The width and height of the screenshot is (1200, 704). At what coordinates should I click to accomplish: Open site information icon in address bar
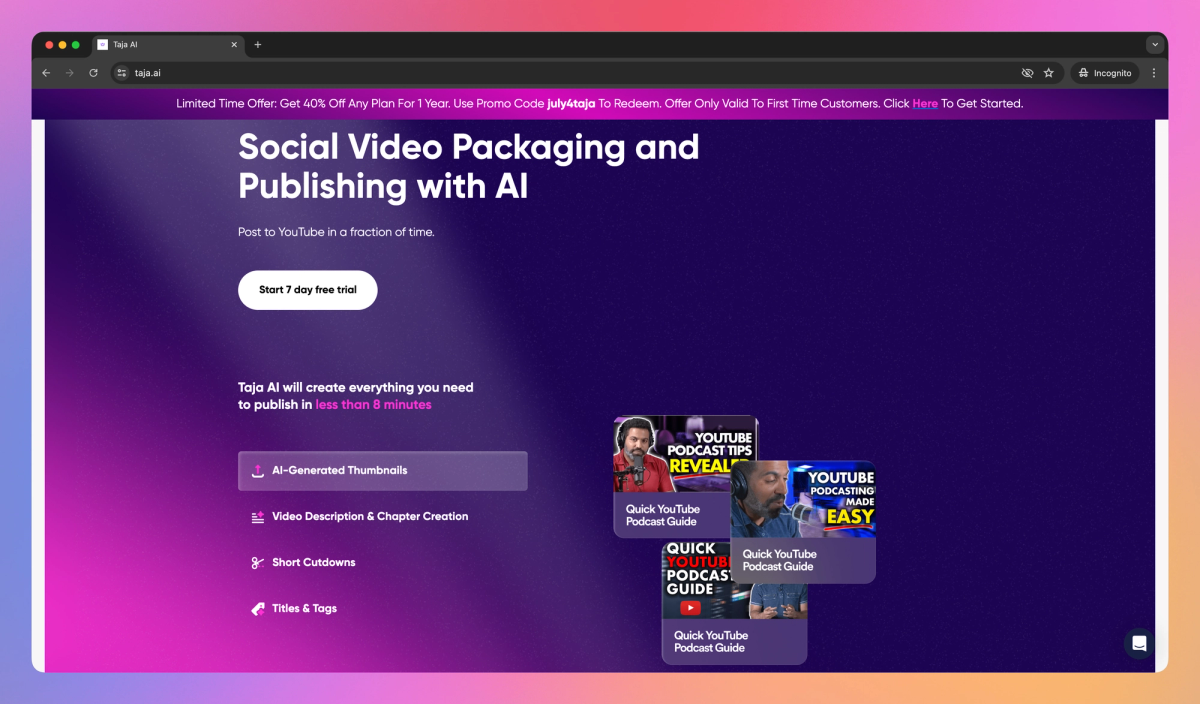[122, 73]
